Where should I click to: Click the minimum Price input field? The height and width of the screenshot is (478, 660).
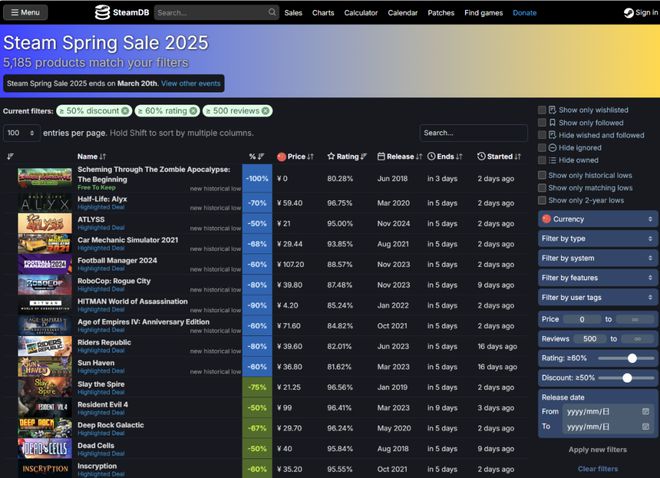click(x=582, y=319)
